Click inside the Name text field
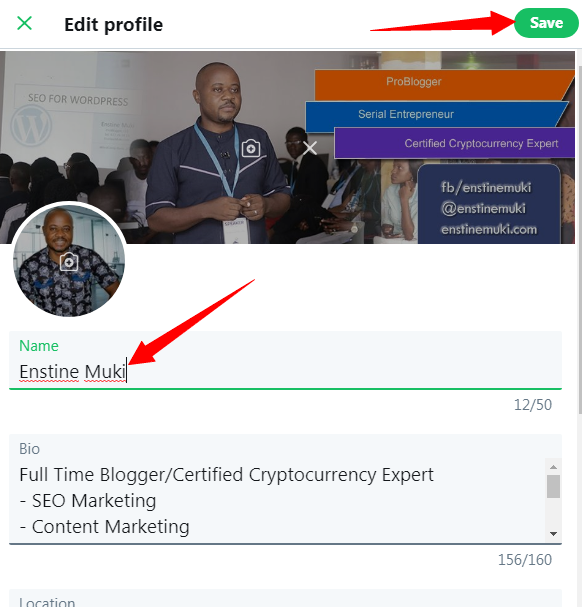The height and width of the screenshot is (607, 582). click(x=285, y=360)
